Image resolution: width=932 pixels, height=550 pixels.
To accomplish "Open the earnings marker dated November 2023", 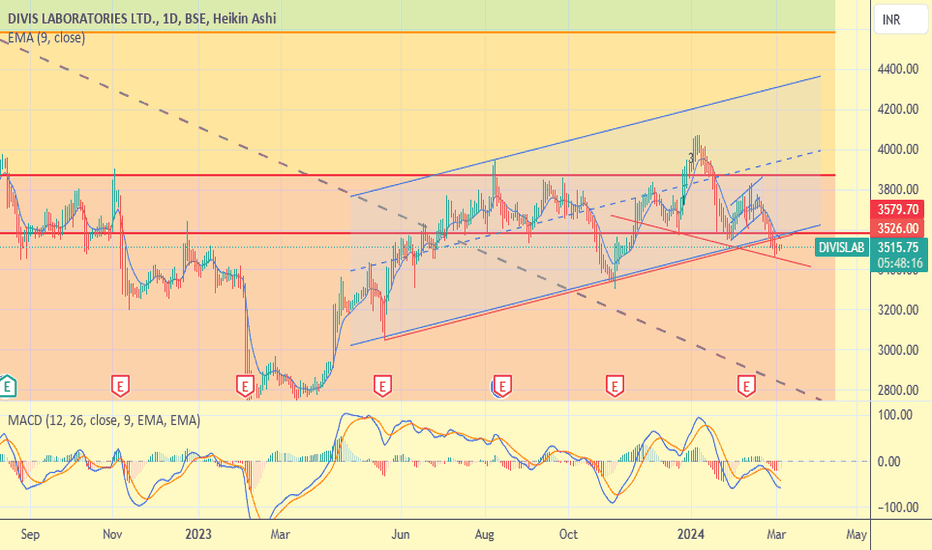I will tap(615, 386).
